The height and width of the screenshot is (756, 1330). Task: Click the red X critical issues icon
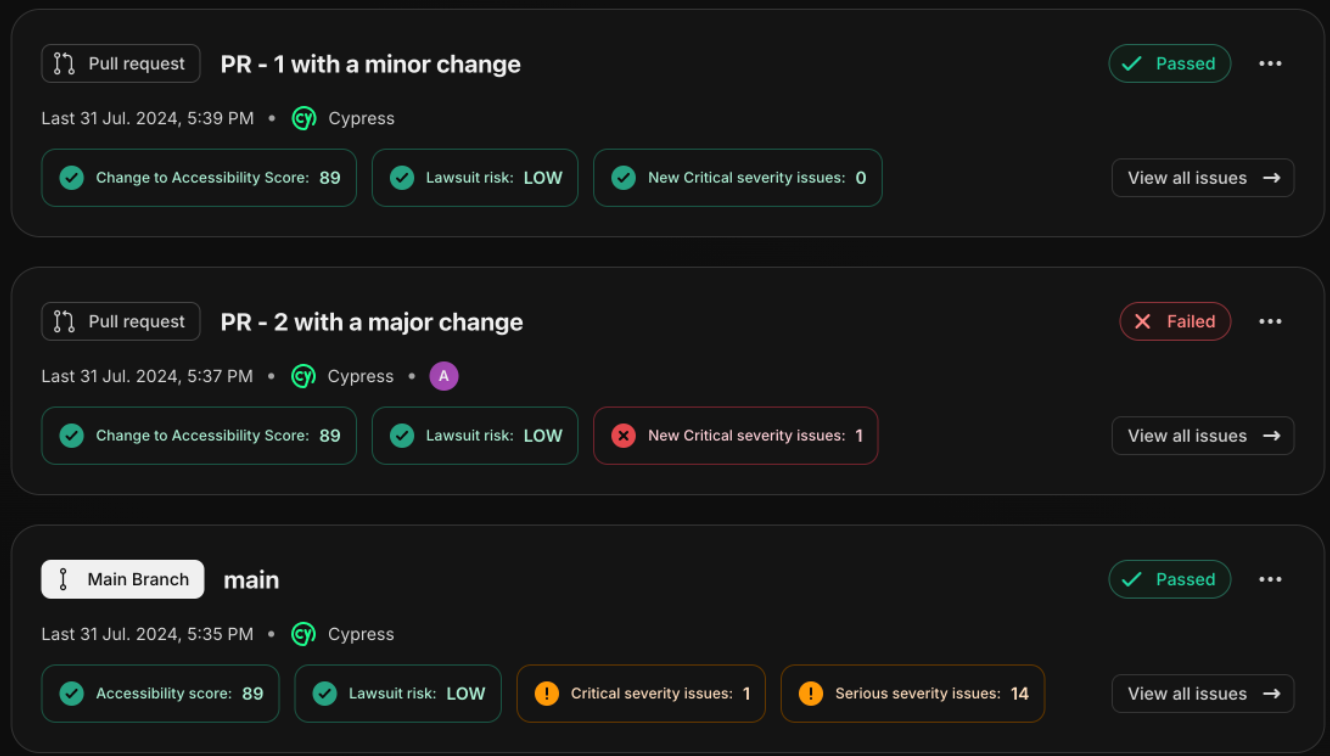click(x=623, y=436)
